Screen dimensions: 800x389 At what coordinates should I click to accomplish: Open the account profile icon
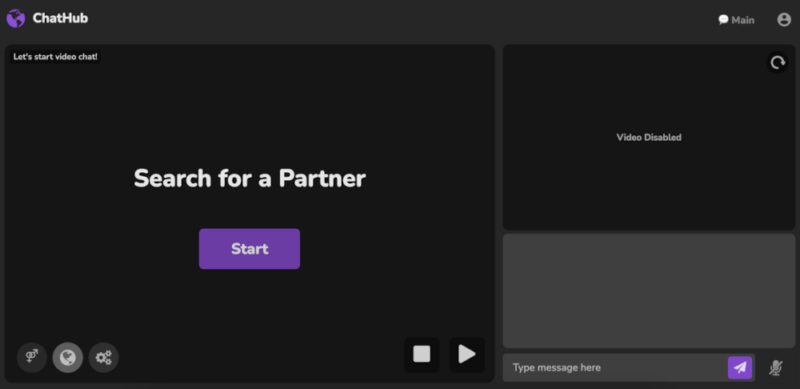click(784, 20)
